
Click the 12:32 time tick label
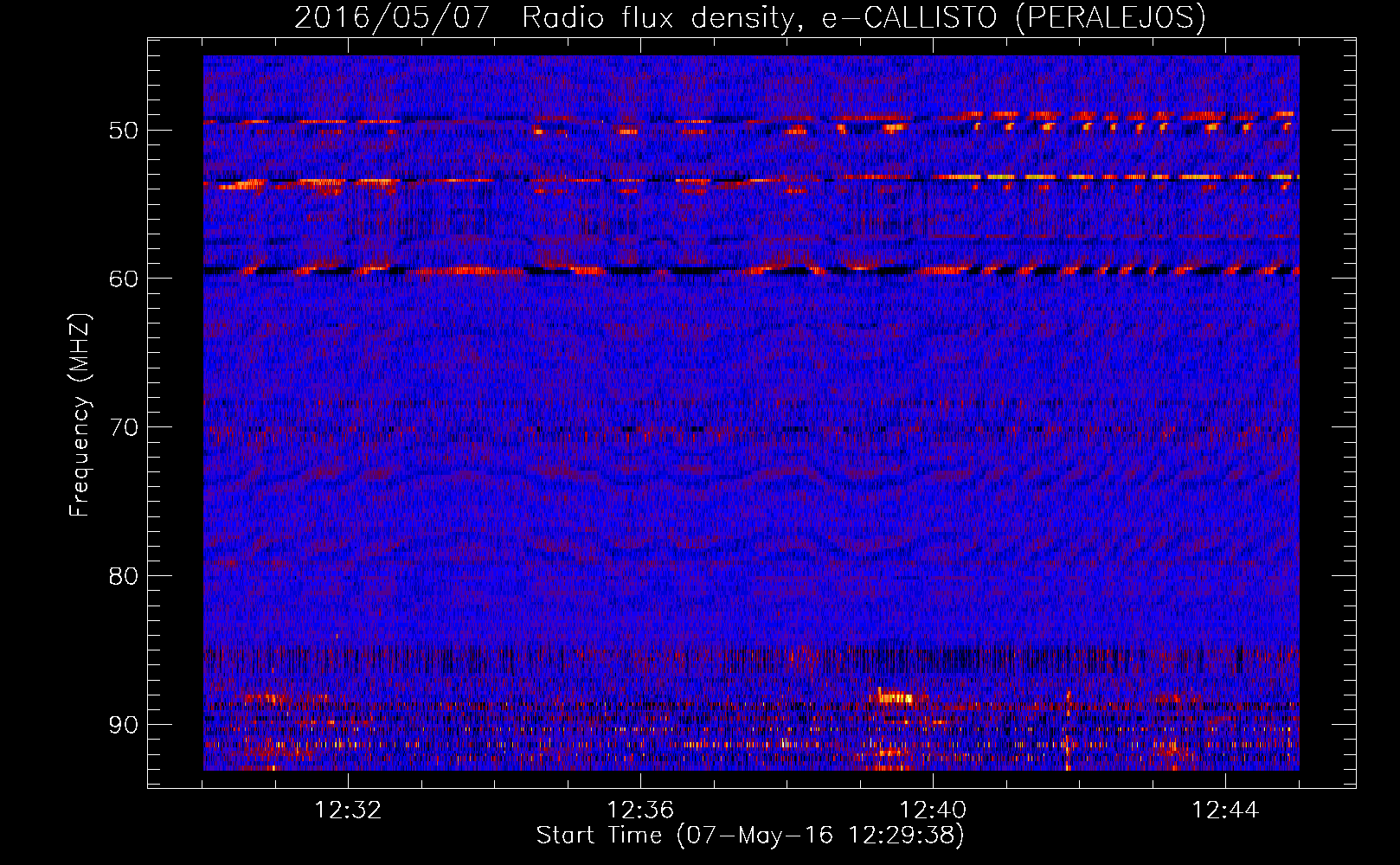pos(348,811)
